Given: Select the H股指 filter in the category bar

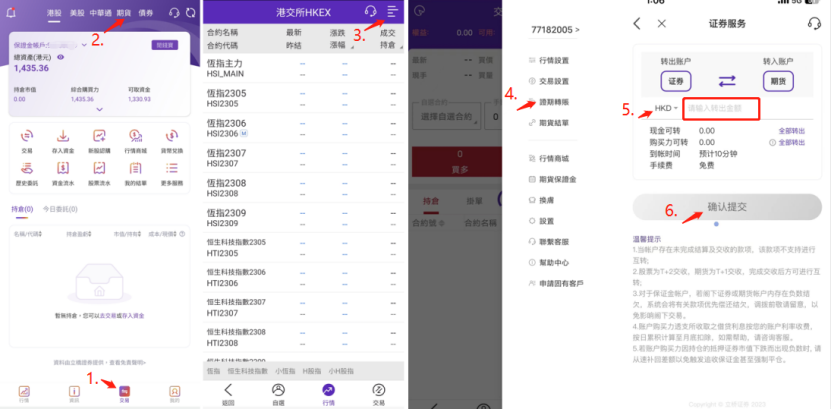Looking at the screenshot, I should [x=312, y=371].
